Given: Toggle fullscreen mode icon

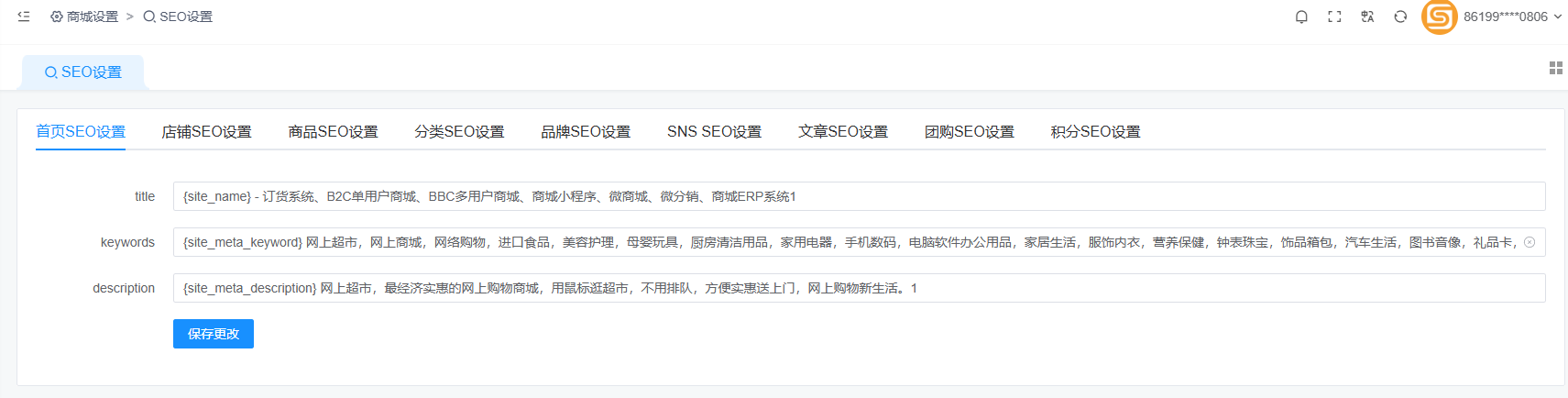Looking at the screenshot, I should tap(1334, 17).
